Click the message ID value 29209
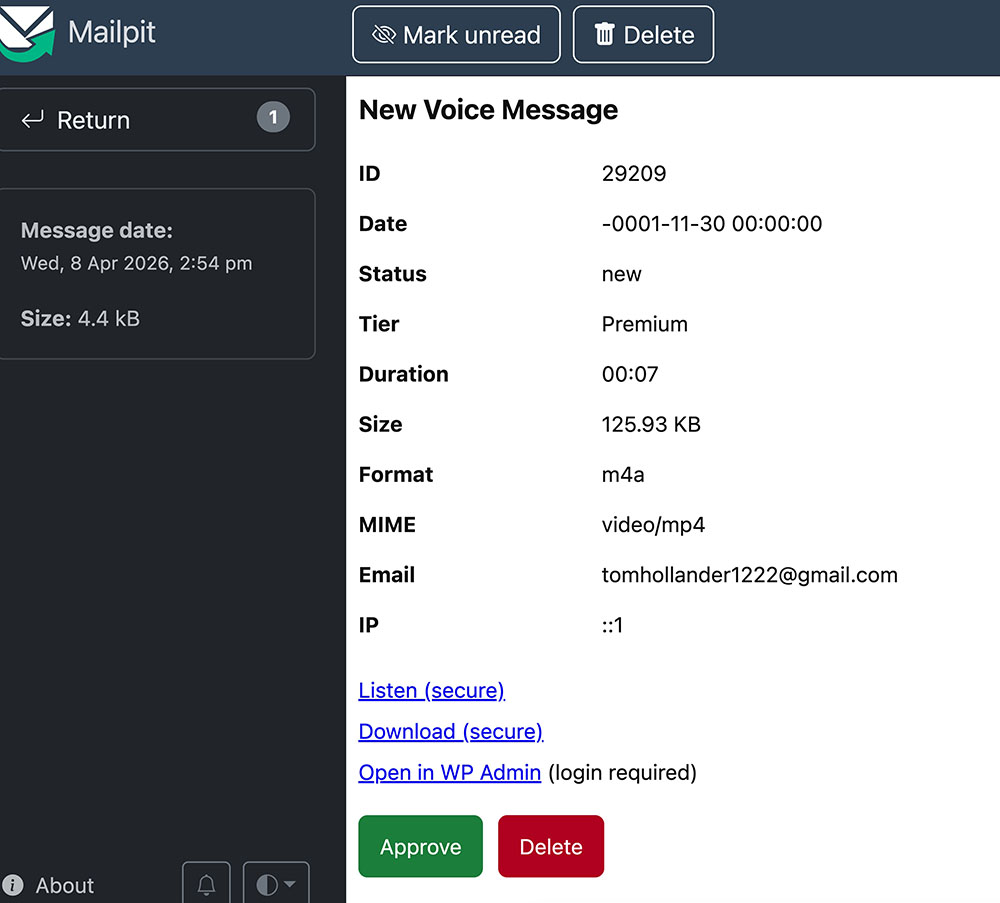1000x903 pixels. pyautogui.click(x=633, y=174)
